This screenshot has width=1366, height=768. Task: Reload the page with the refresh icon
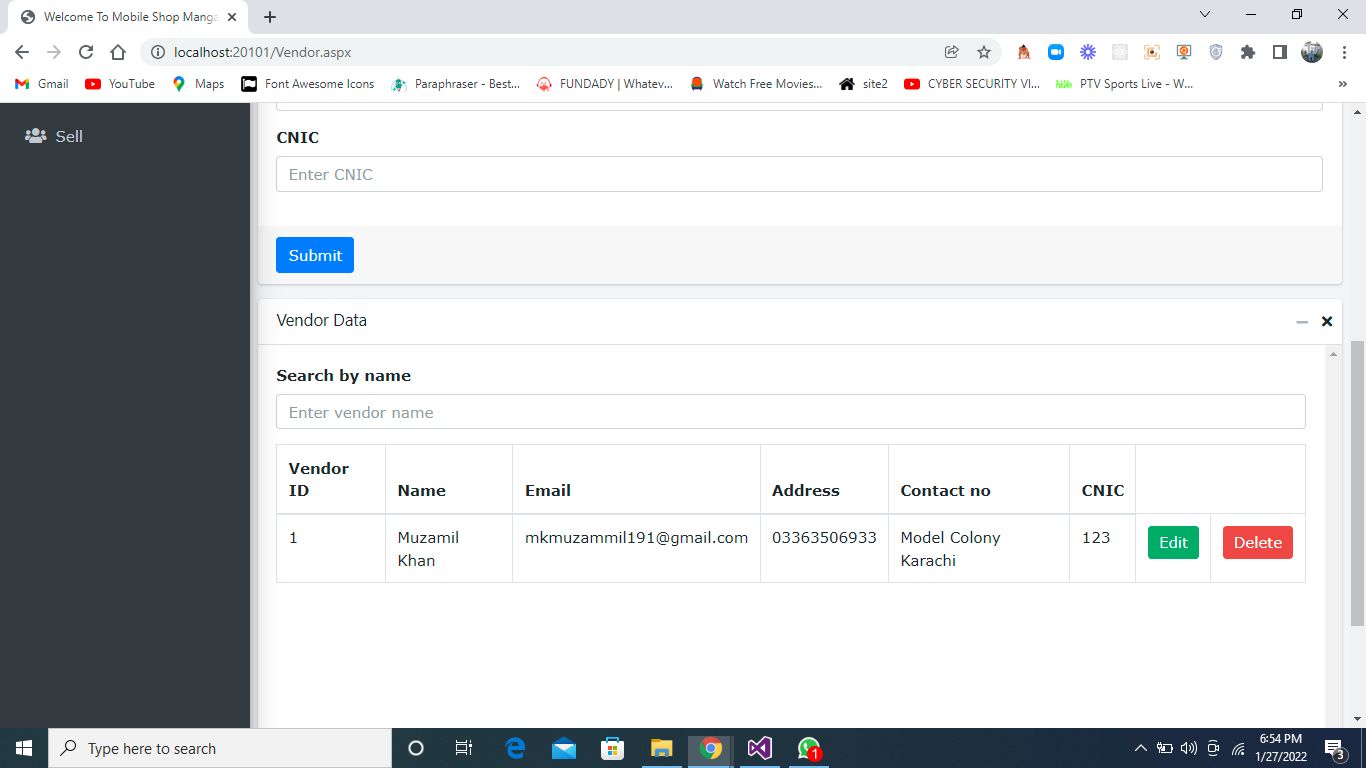coord(85,52)
